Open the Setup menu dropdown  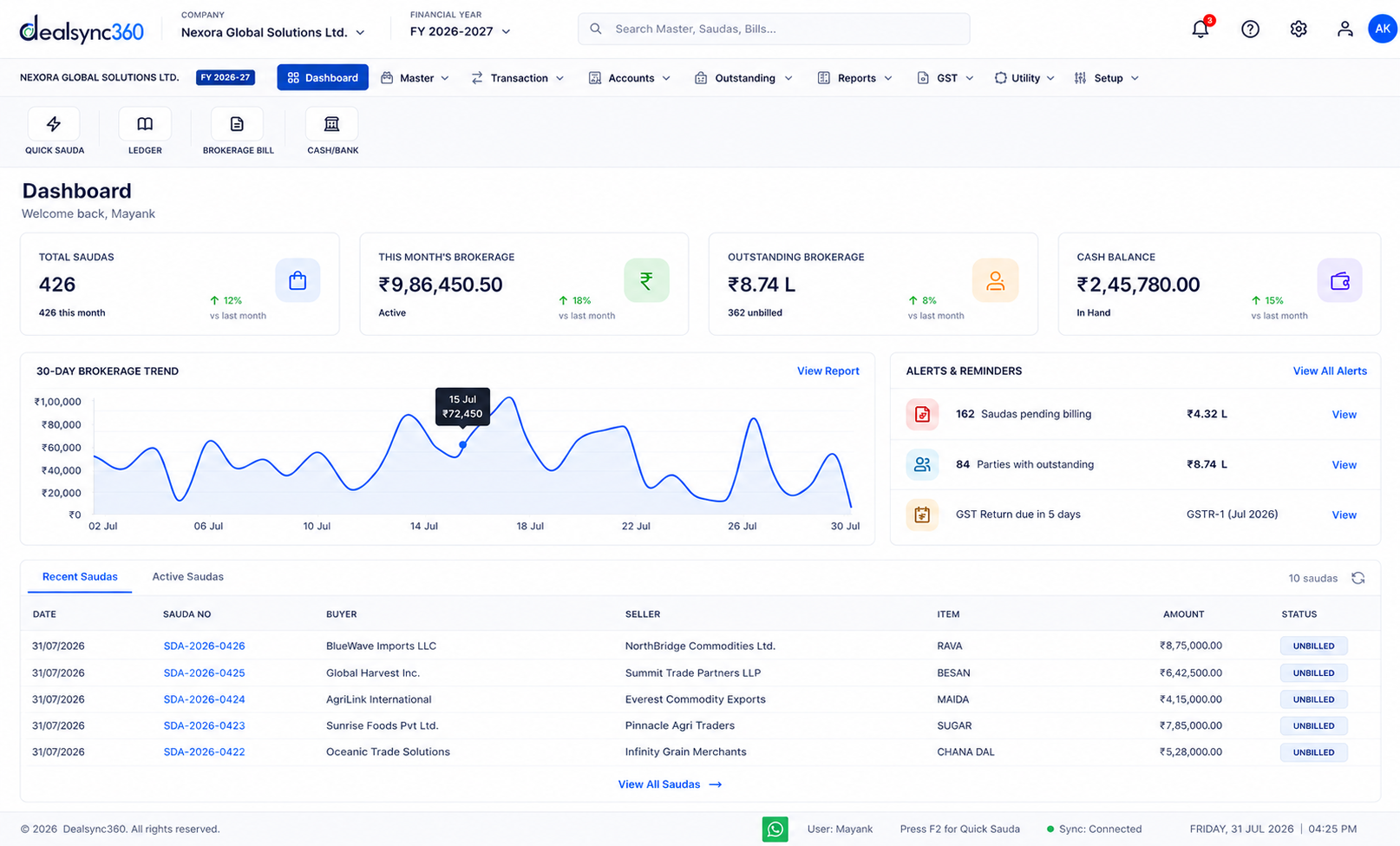tap(1107, 78)
